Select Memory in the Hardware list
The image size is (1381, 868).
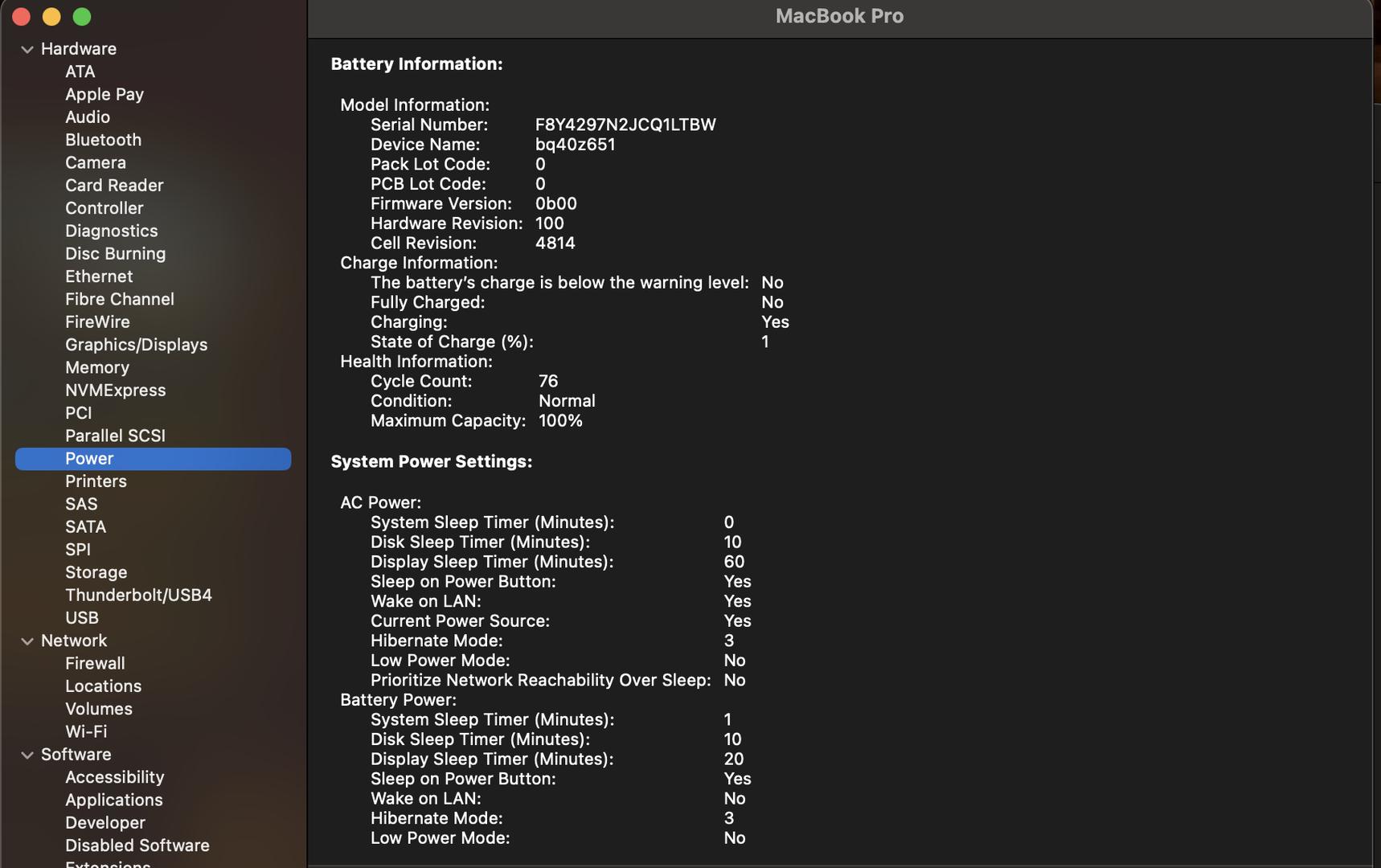tap(96, 367)
